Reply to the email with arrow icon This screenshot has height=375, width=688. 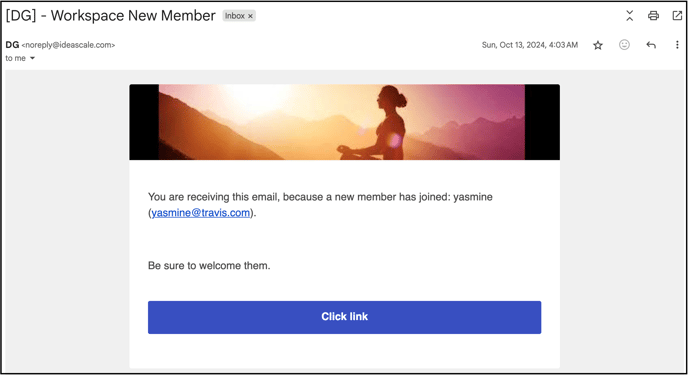click(x=651, y=45)
